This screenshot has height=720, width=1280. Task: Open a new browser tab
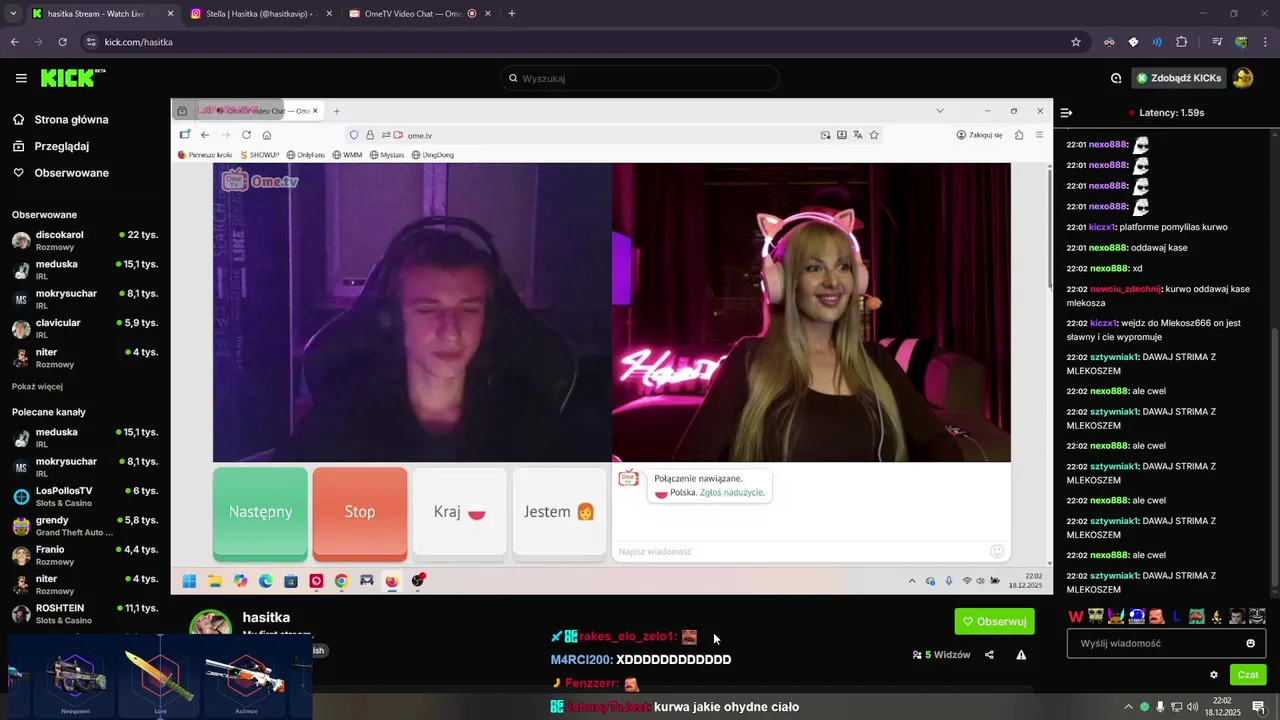pyautogui.click(x=512, y=14)
